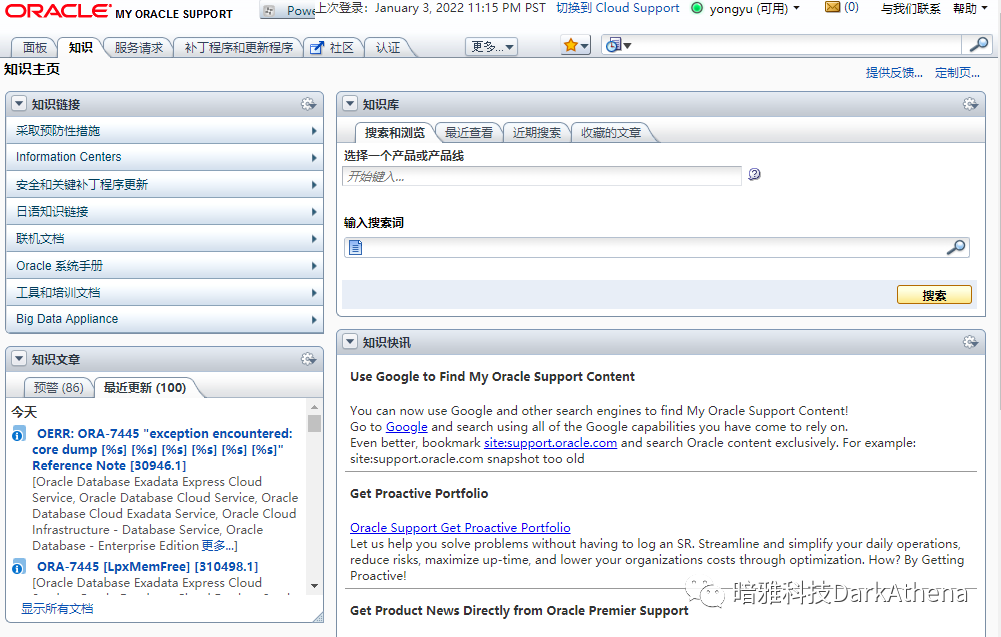
Task: Collapse the 知识快讯 panel
Action: [350, 341]
